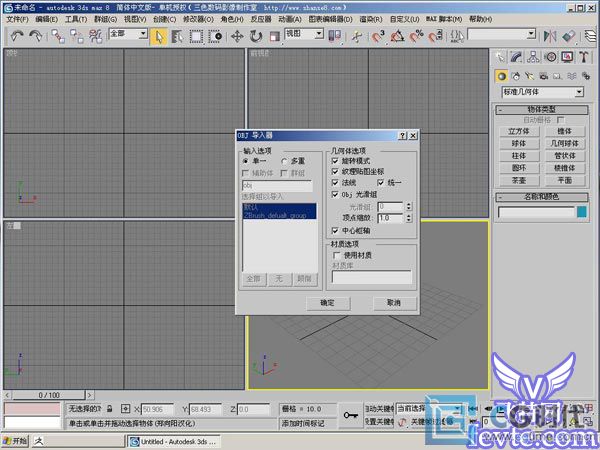The width and height of the screenshot is (600, 450).
Task: Toggle the 纹理贴图坐标 checkbox
Action: click(335, 171)
